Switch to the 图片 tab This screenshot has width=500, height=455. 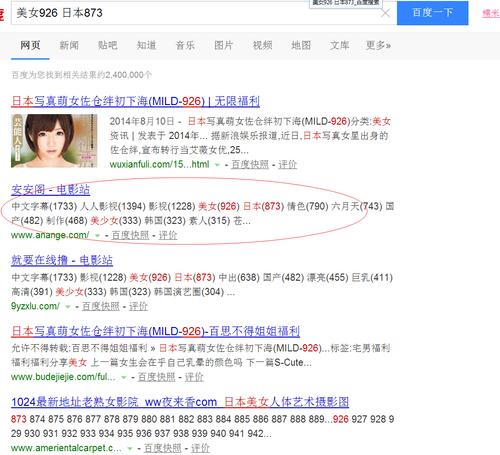[x=223, y=45]
